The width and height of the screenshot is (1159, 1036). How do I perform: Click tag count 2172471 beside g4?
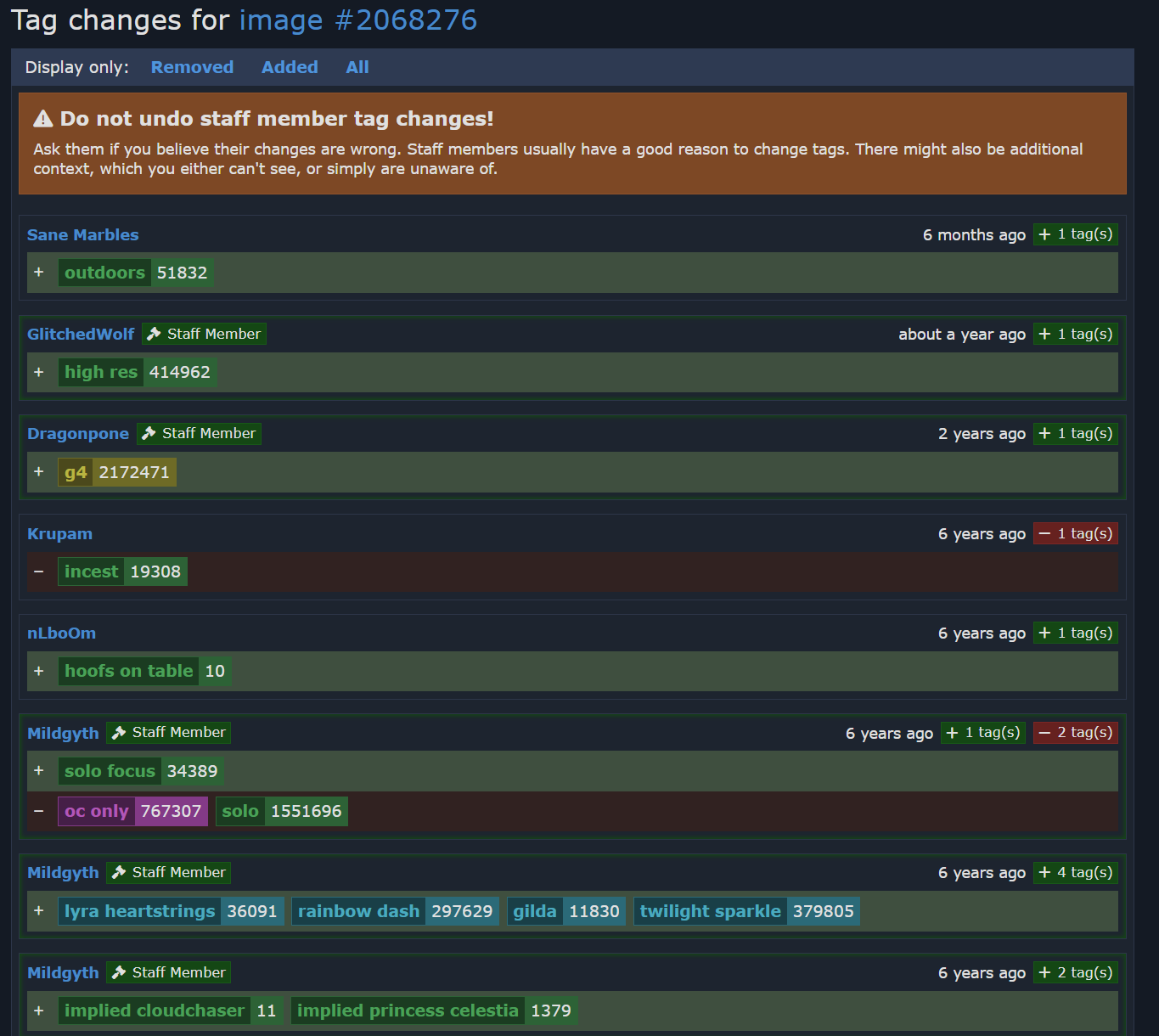tap(134, 472)
